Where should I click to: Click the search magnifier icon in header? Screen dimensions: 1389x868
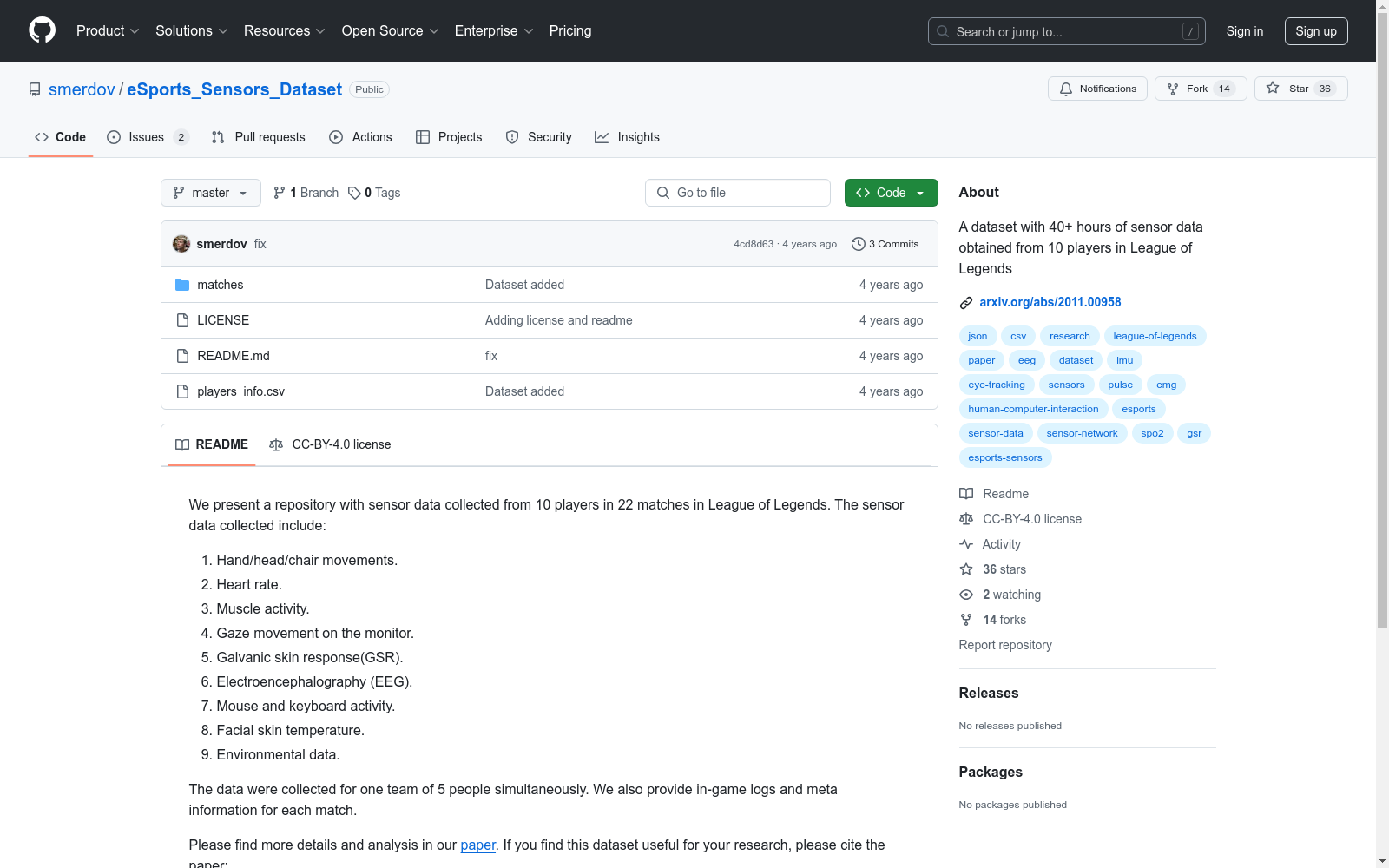[943, 31]
